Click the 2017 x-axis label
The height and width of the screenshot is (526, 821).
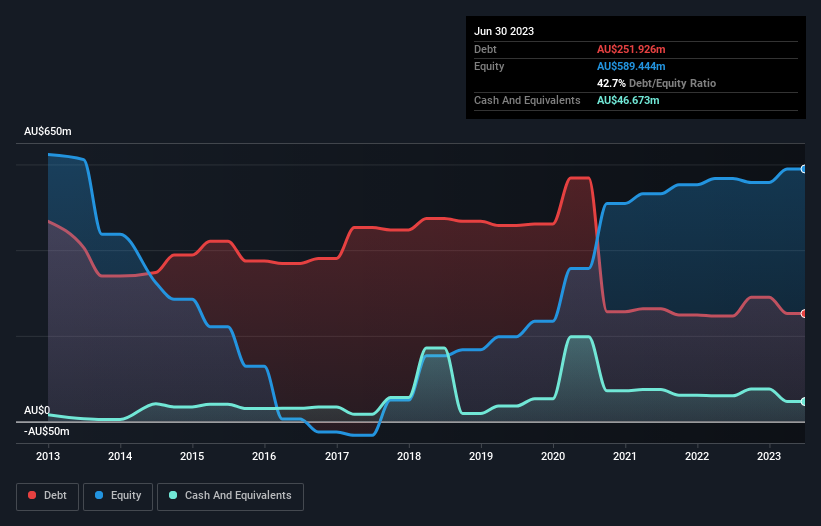point(337,456)
